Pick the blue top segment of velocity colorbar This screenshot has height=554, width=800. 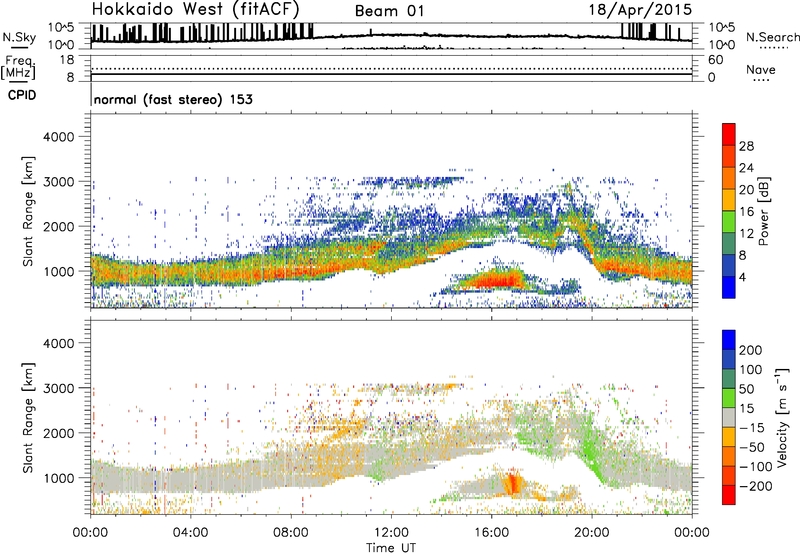tap(729, 340)
